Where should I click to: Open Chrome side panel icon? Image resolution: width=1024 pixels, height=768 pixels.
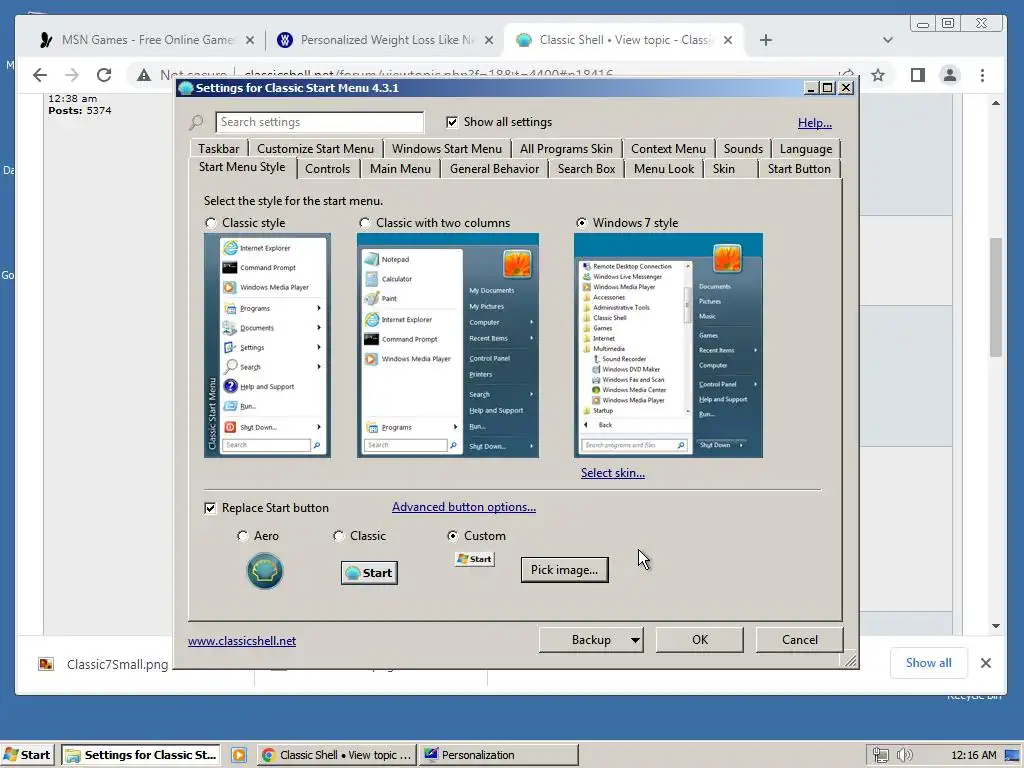click(x=918, y=75)
